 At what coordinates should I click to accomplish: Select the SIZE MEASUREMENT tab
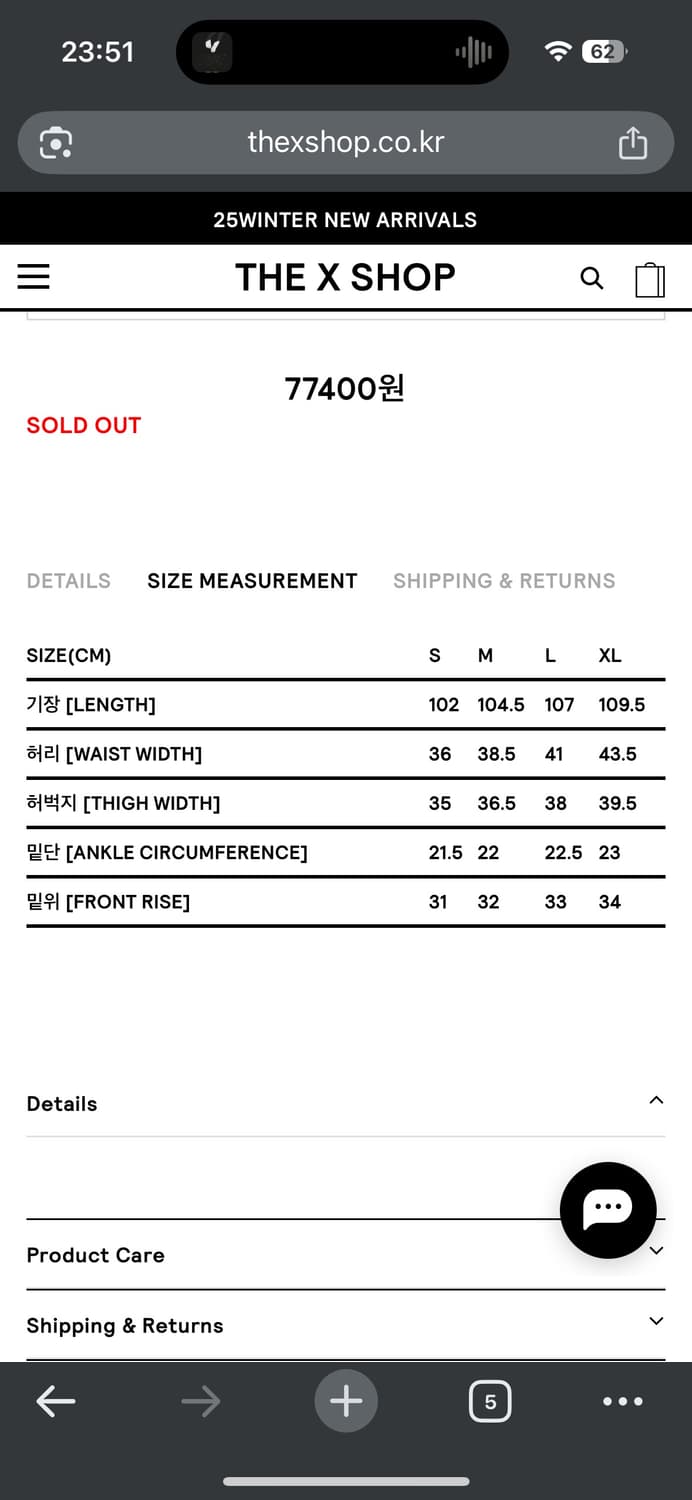(252, 581)
